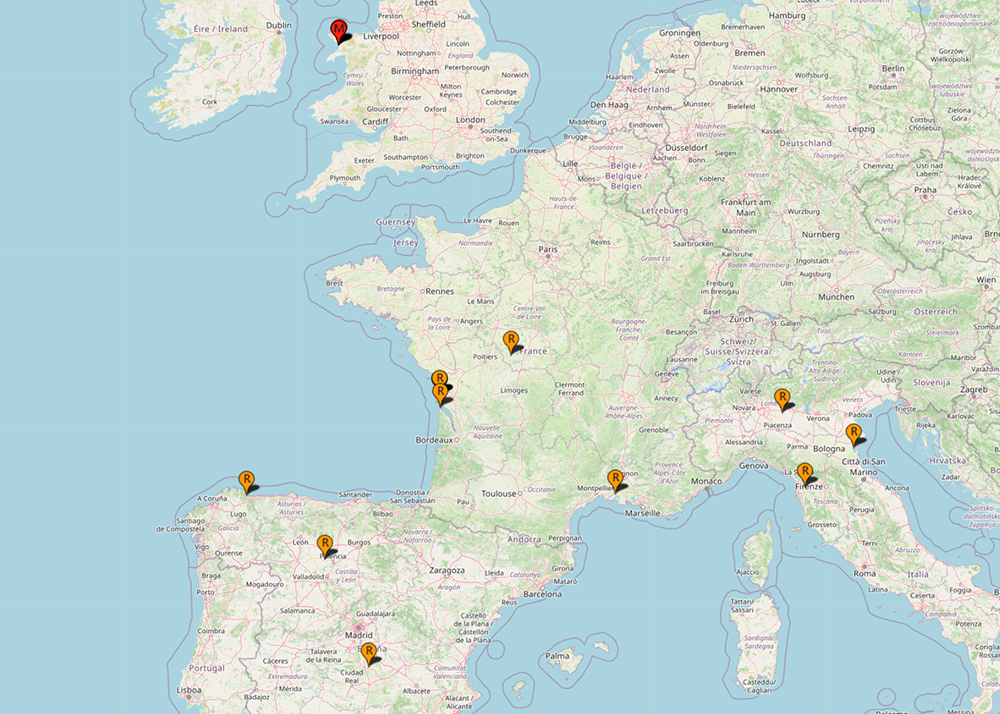Select the Andorra label
Screen dimensions: 1000x714
pos(524,539)
